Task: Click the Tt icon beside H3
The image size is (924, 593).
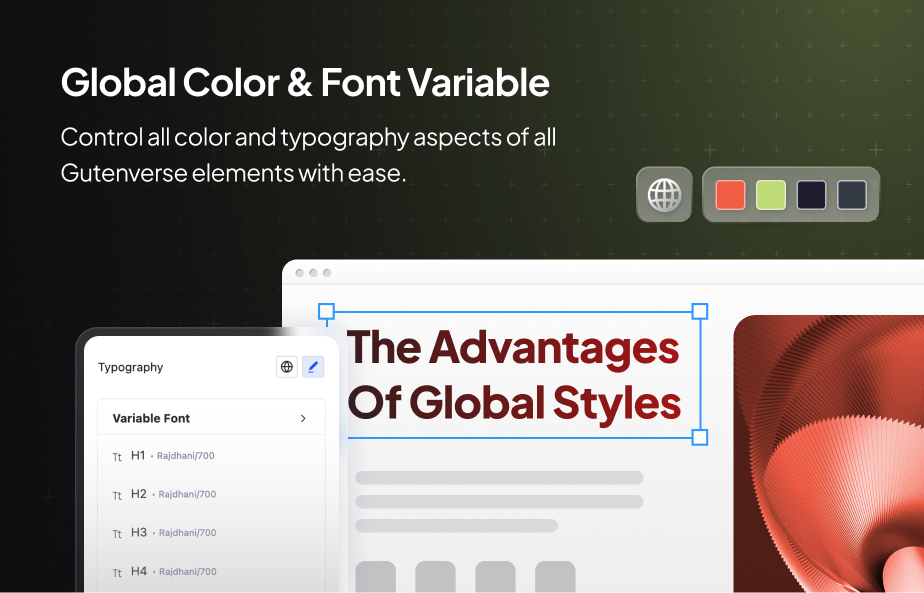Action: tap(117, 534)
